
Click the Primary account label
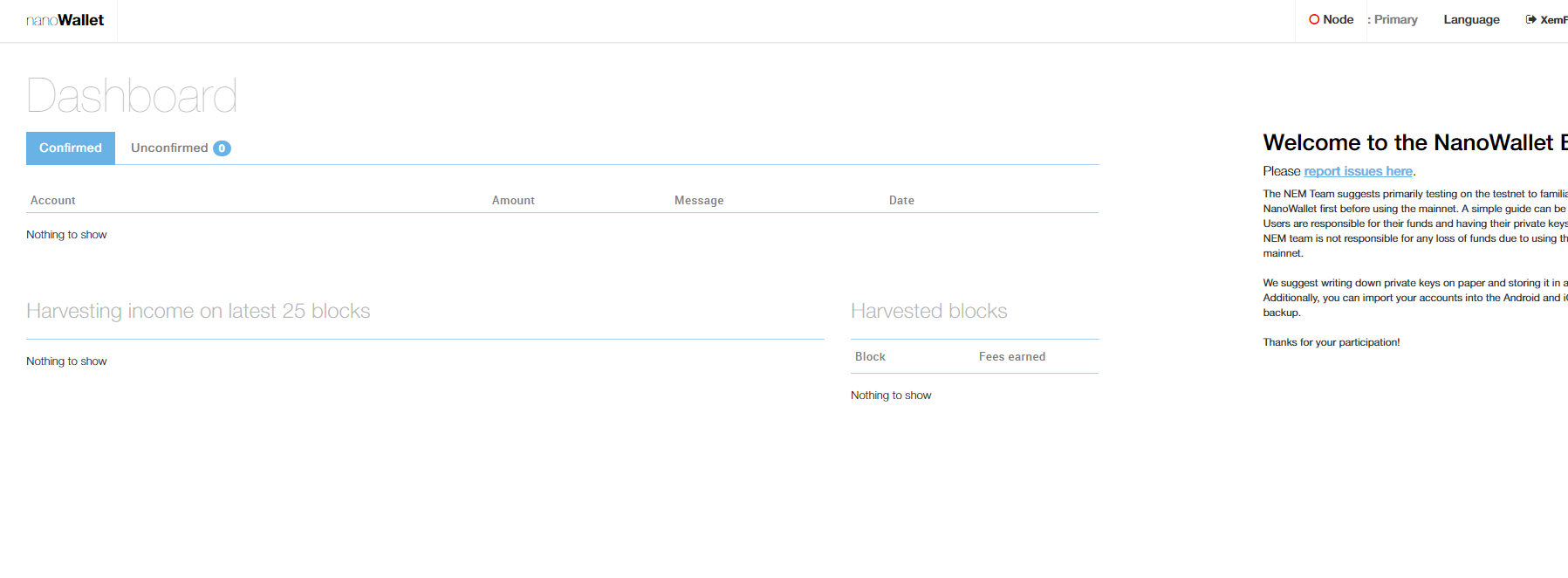[x=1393, y=19]
